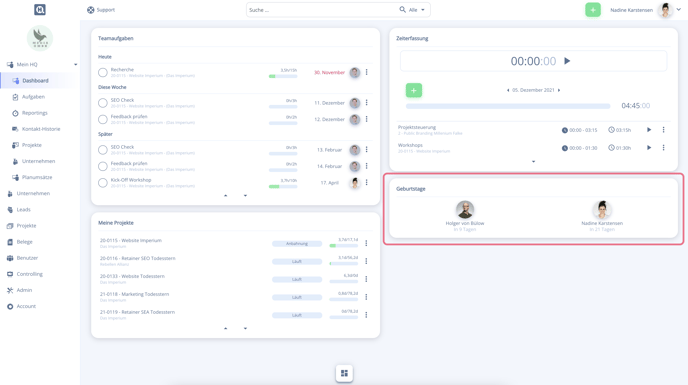Image resolution: width=688 pixels, height=385 pixels.
Task: Click the green plus button beside user name
Action: point(592,10)
